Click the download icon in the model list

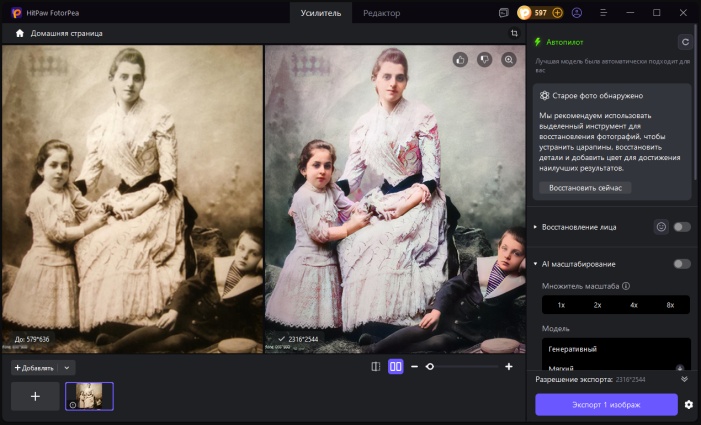coord(680,368)
